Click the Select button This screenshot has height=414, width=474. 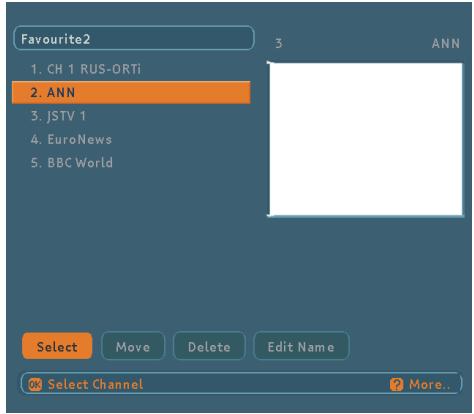[x=57, y=346]
